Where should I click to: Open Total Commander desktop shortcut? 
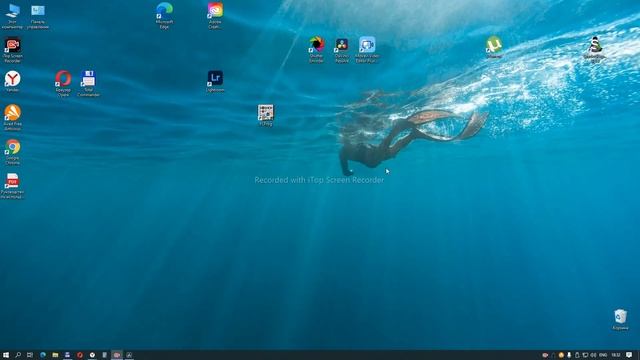click(x=89, y=83)
